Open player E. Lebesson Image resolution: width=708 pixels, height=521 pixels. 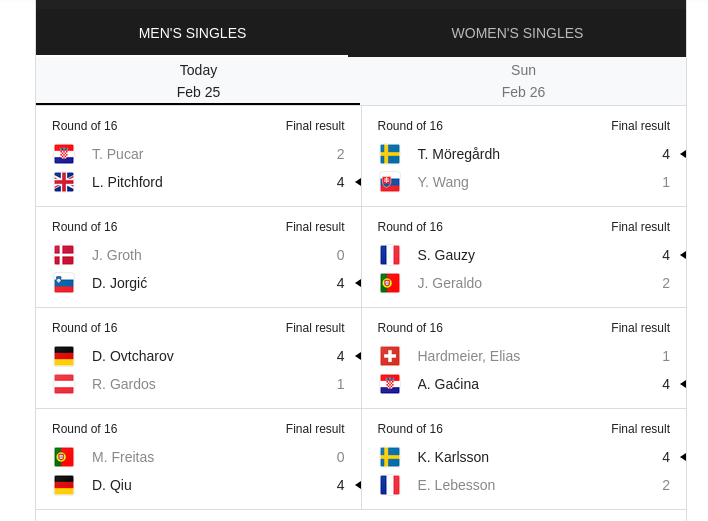pos(456,485)
